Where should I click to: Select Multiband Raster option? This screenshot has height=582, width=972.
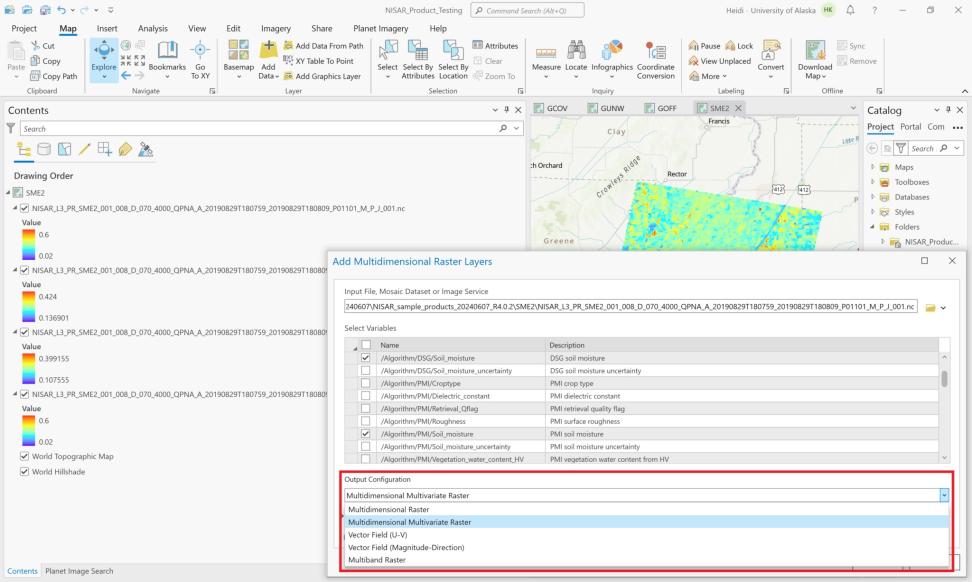[x=647, y=560]
